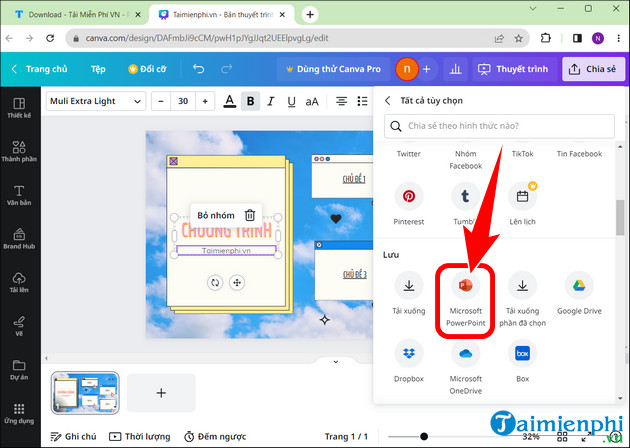Reload the page
The image size is (630, 448).
click(x=50, y=38)
